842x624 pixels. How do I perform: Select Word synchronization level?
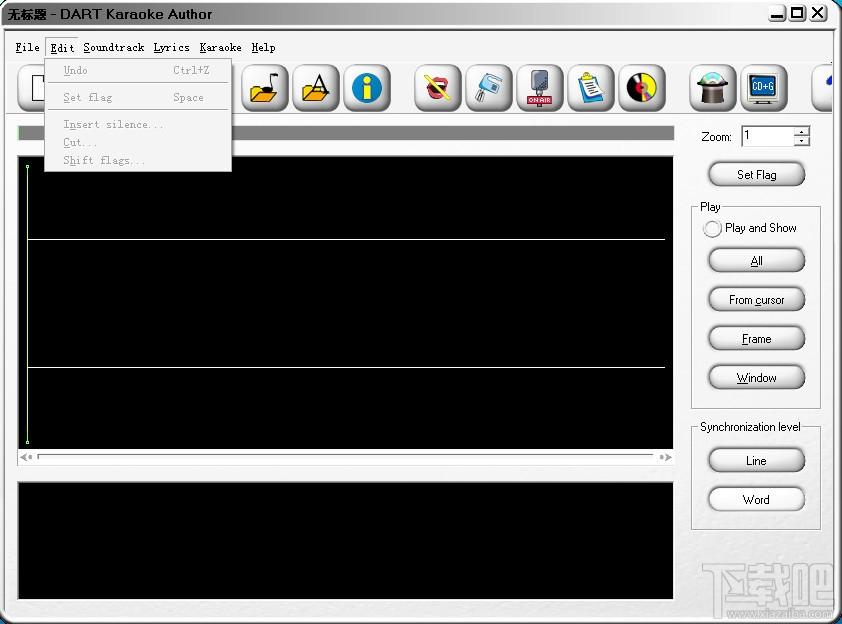pos(757,499)
